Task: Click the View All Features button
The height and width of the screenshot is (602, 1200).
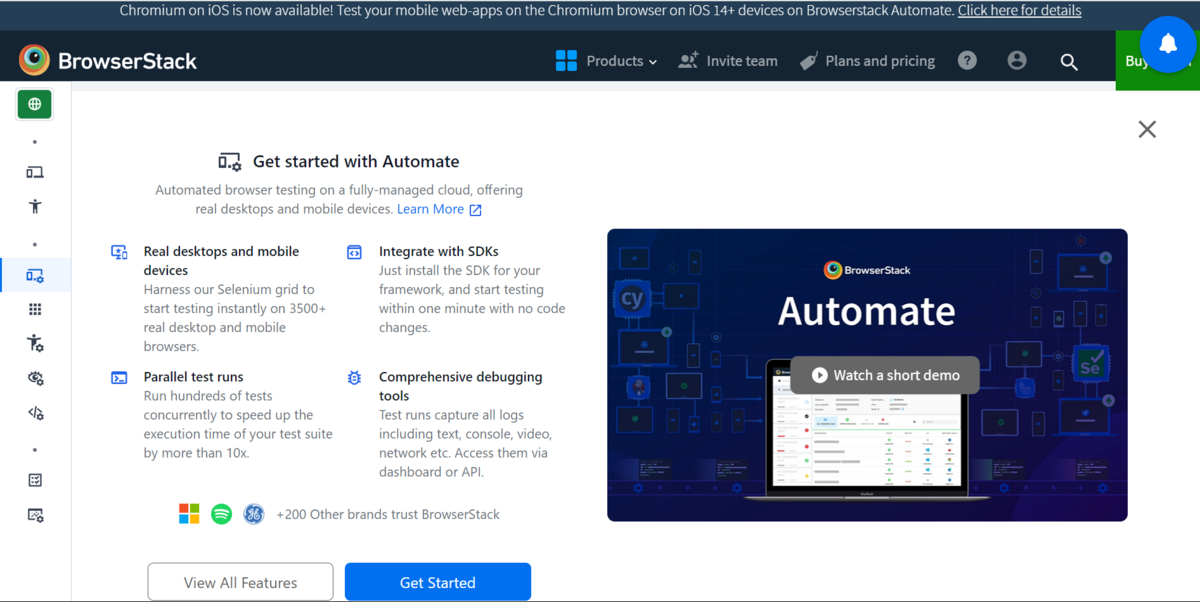Action: 240,582
